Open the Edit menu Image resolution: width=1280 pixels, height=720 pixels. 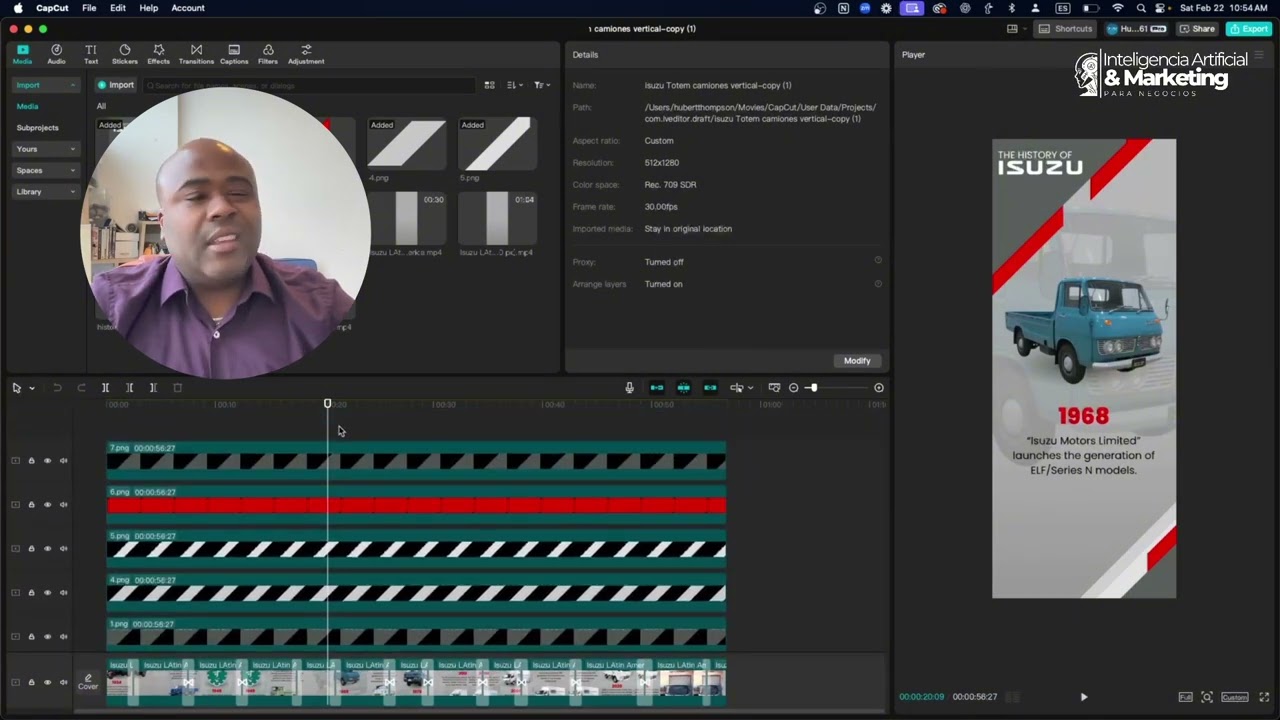point(118,8)
